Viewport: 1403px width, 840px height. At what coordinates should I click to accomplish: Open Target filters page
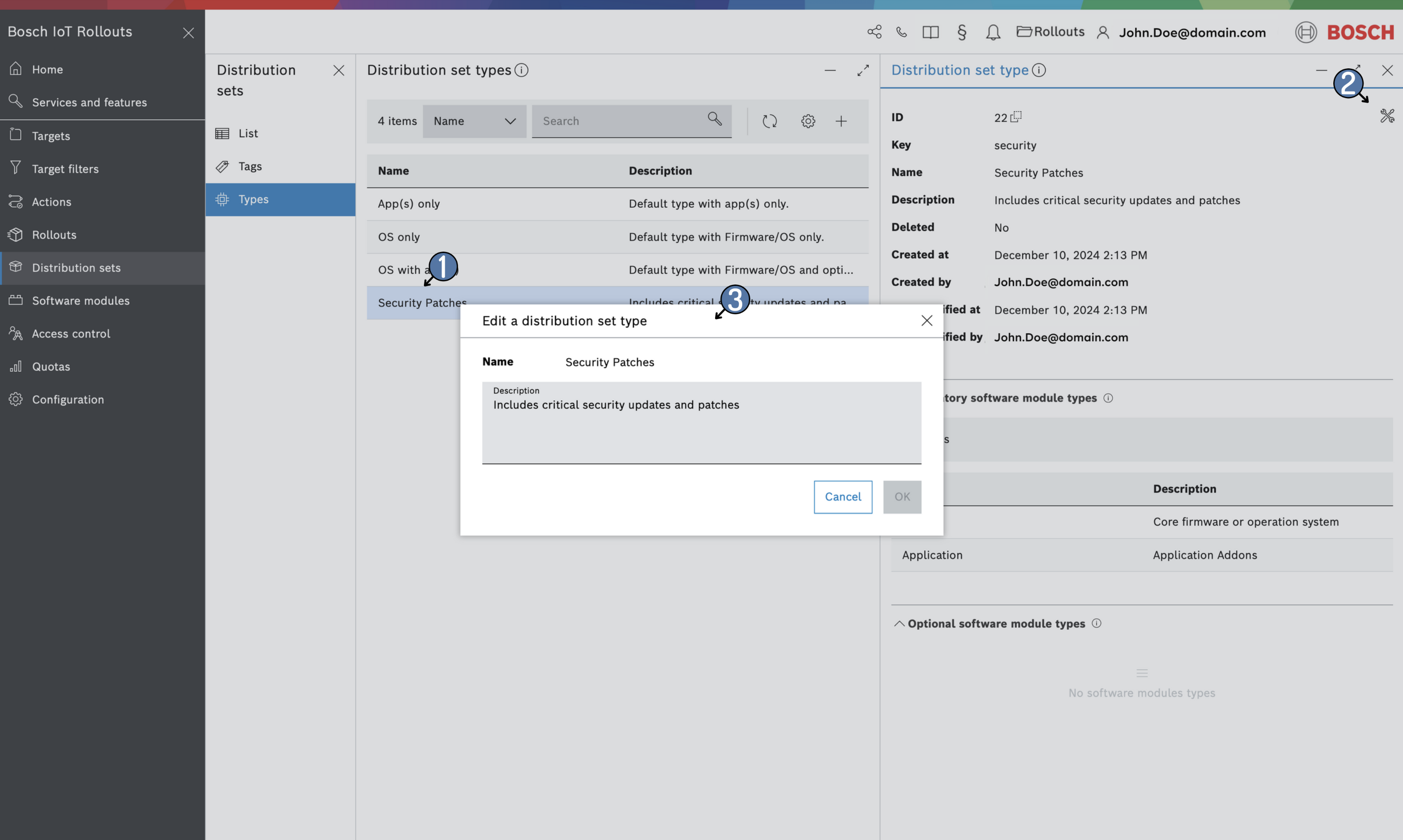click(x=103, y=169)
